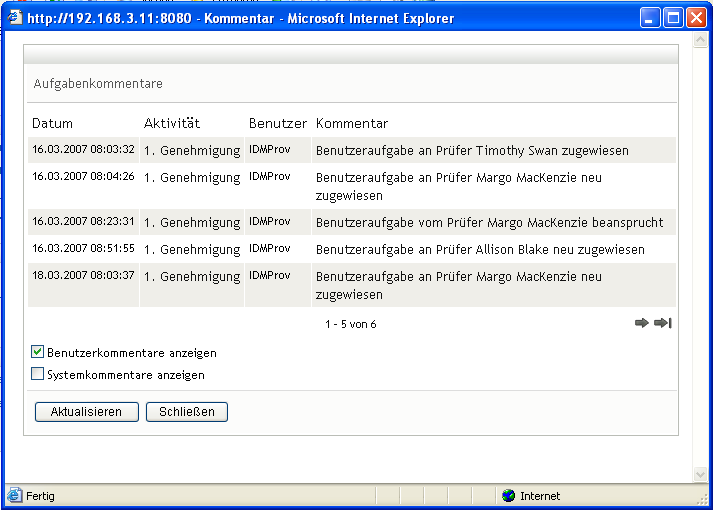Enable Systemkommentare anzeigen checkbox
Screen dimensions: 713x510
click(37, 374)
